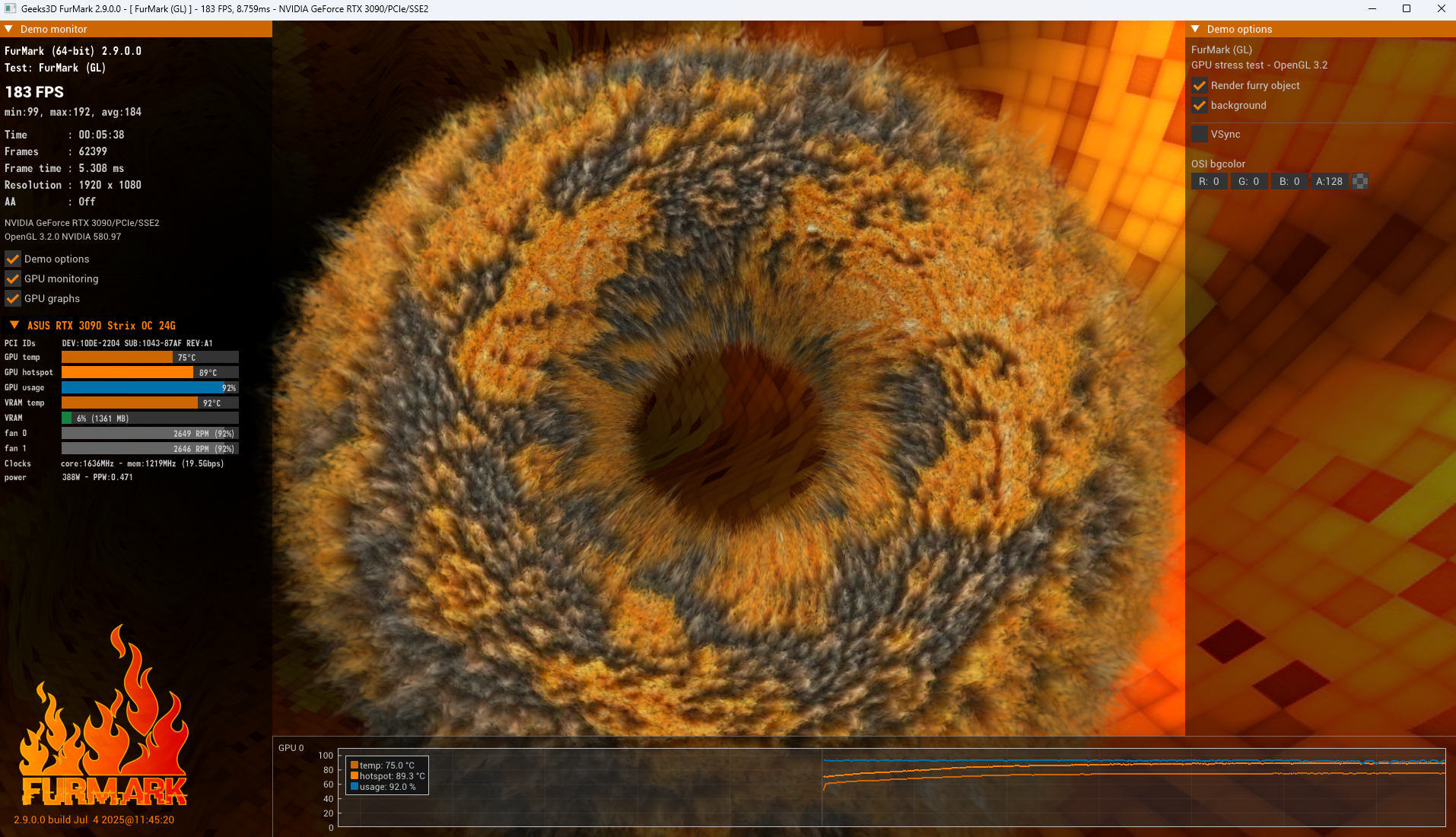Click the VRAM 6% (1361 MB) bar
The width and height of the screenshot is (1456, 837).
(150, 418)
